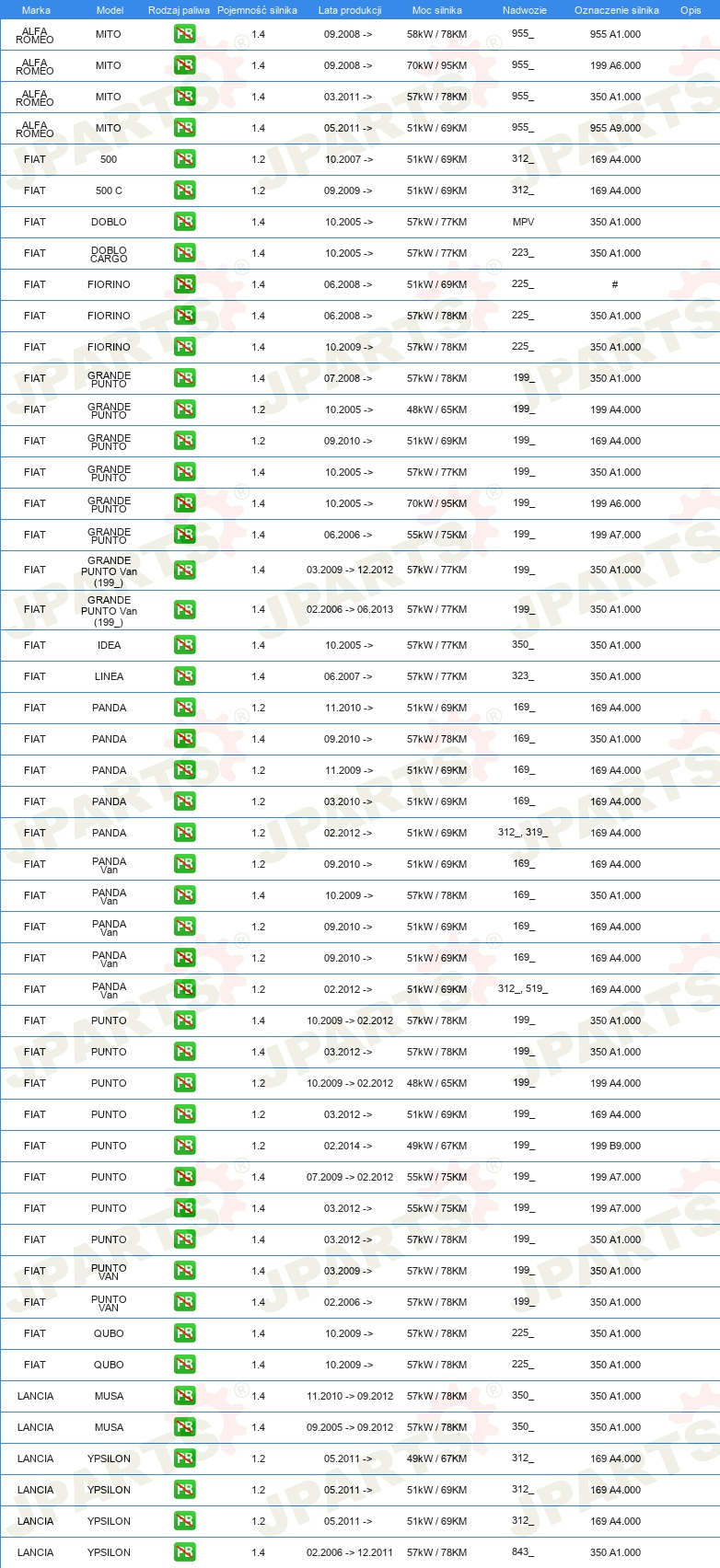This screenshot has height=1568, width=720.
Task: Click the Lata produkcji column header
Action: click(x=350, y=10)
